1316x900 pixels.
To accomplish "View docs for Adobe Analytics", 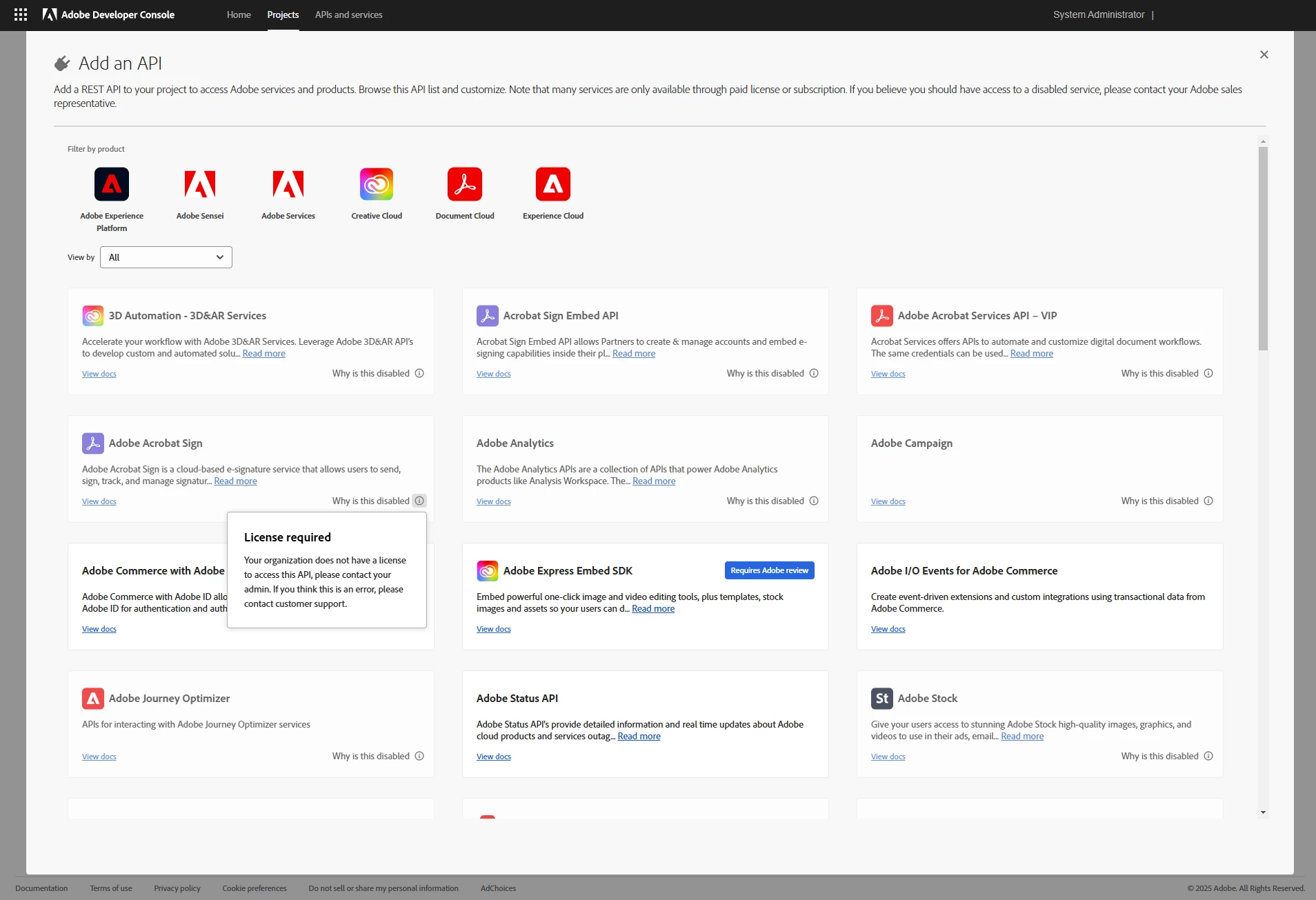I will pos(494,501).
